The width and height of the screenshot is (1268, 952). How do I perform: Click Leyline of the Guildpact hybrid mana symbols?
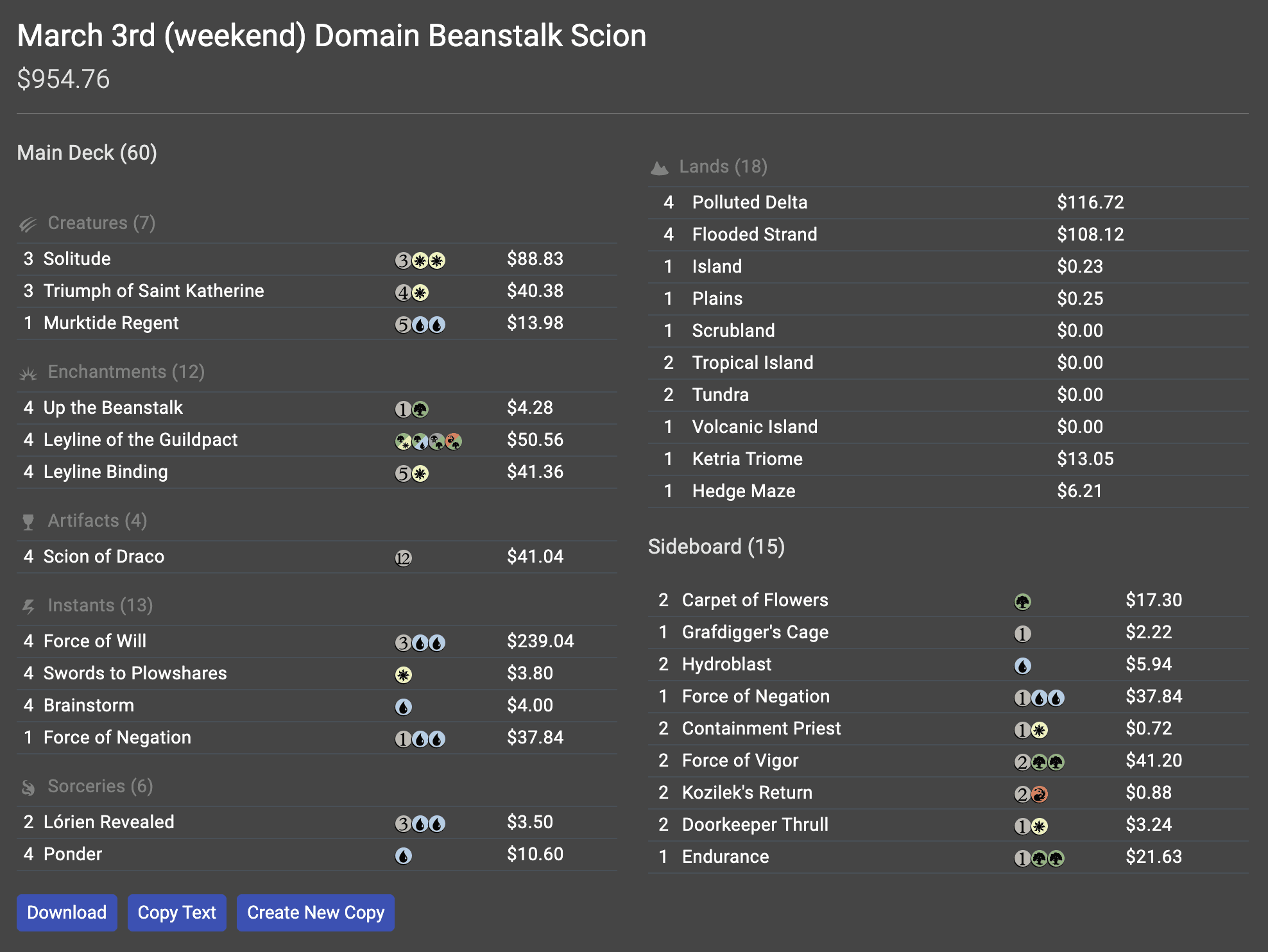(x=428, y=441)
